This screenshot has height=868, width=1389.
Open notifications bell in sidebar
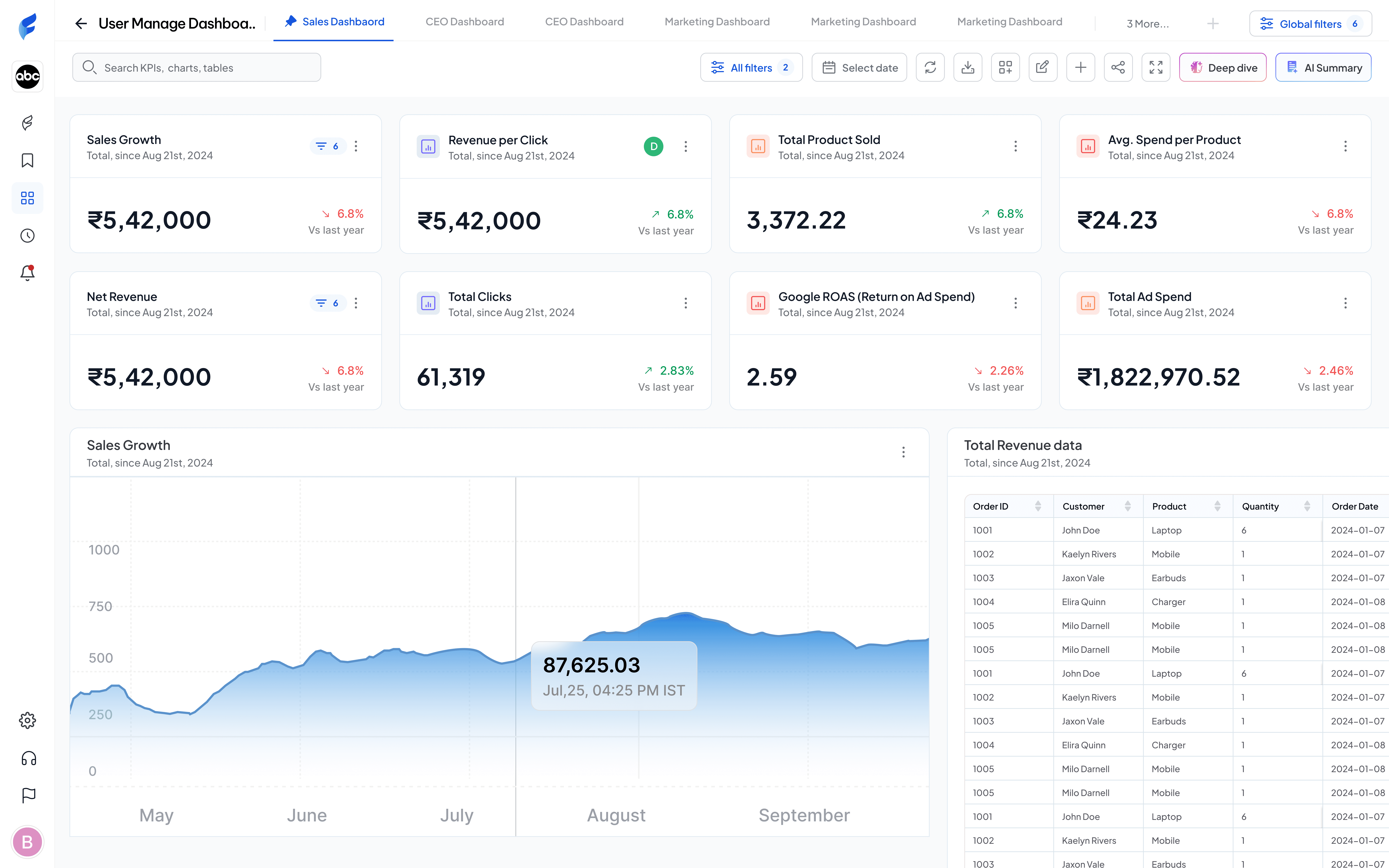point(27,273)
